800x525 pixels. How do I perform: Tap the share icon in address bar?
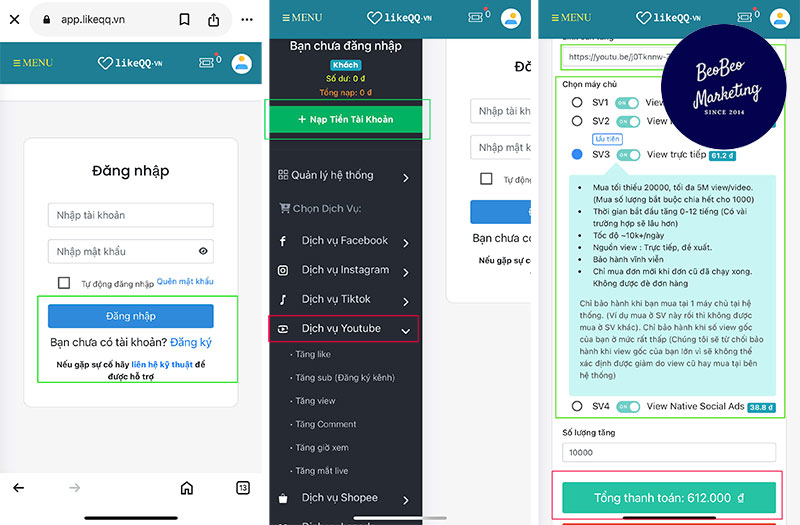point(213,19)
